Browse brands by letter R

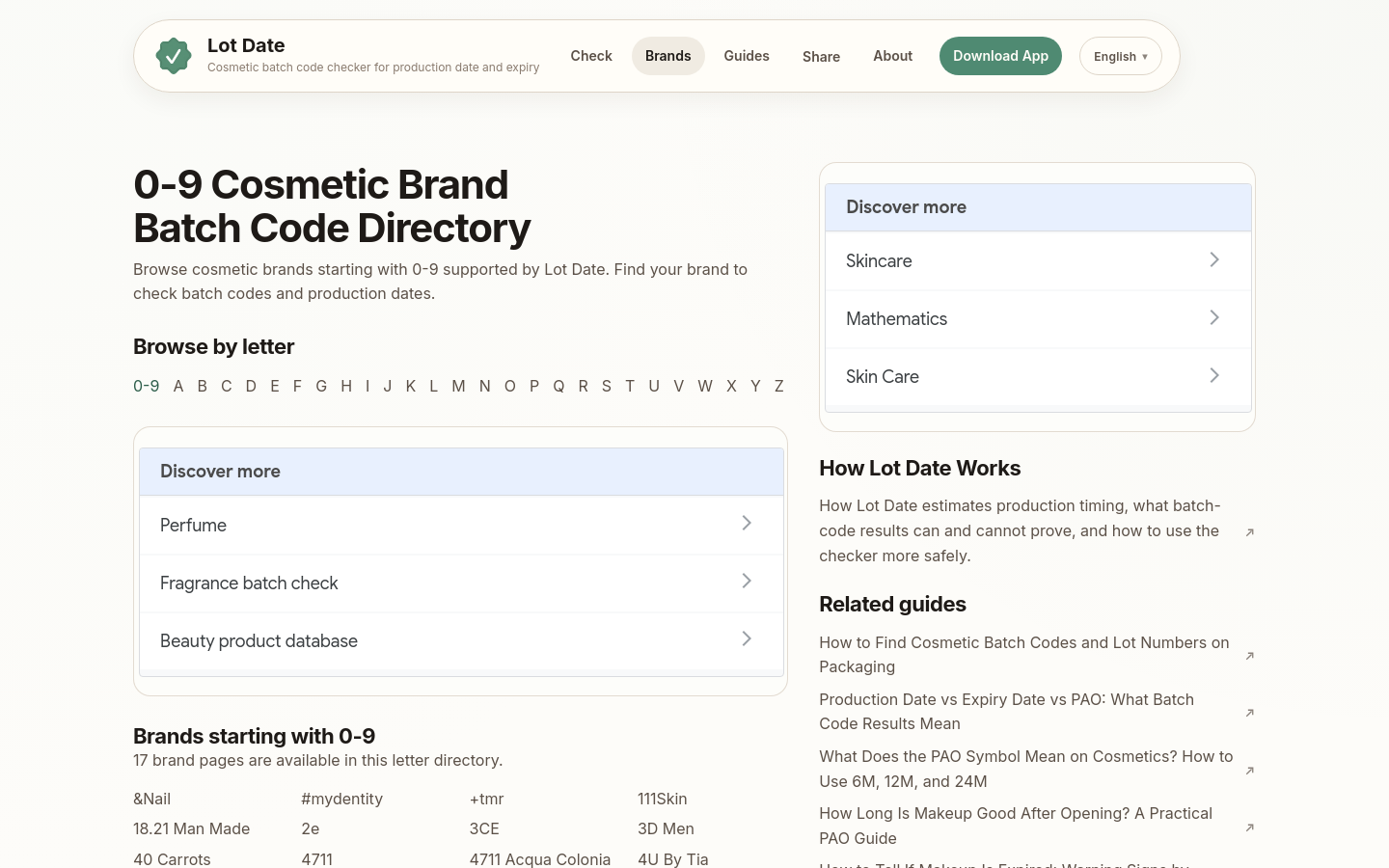(584, 386)
